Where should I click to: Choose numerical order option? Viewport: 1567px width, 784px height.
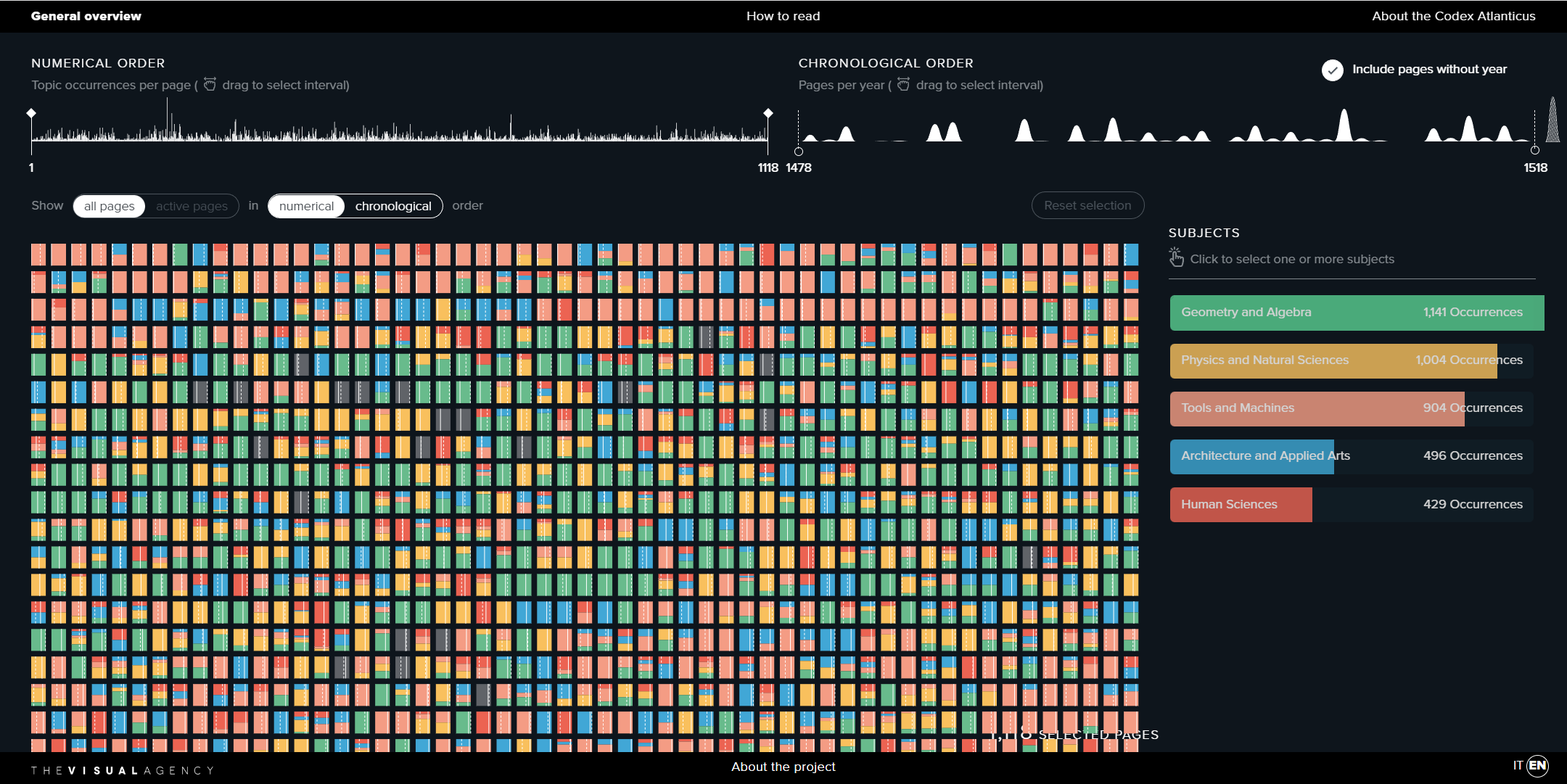coord(306,206)
